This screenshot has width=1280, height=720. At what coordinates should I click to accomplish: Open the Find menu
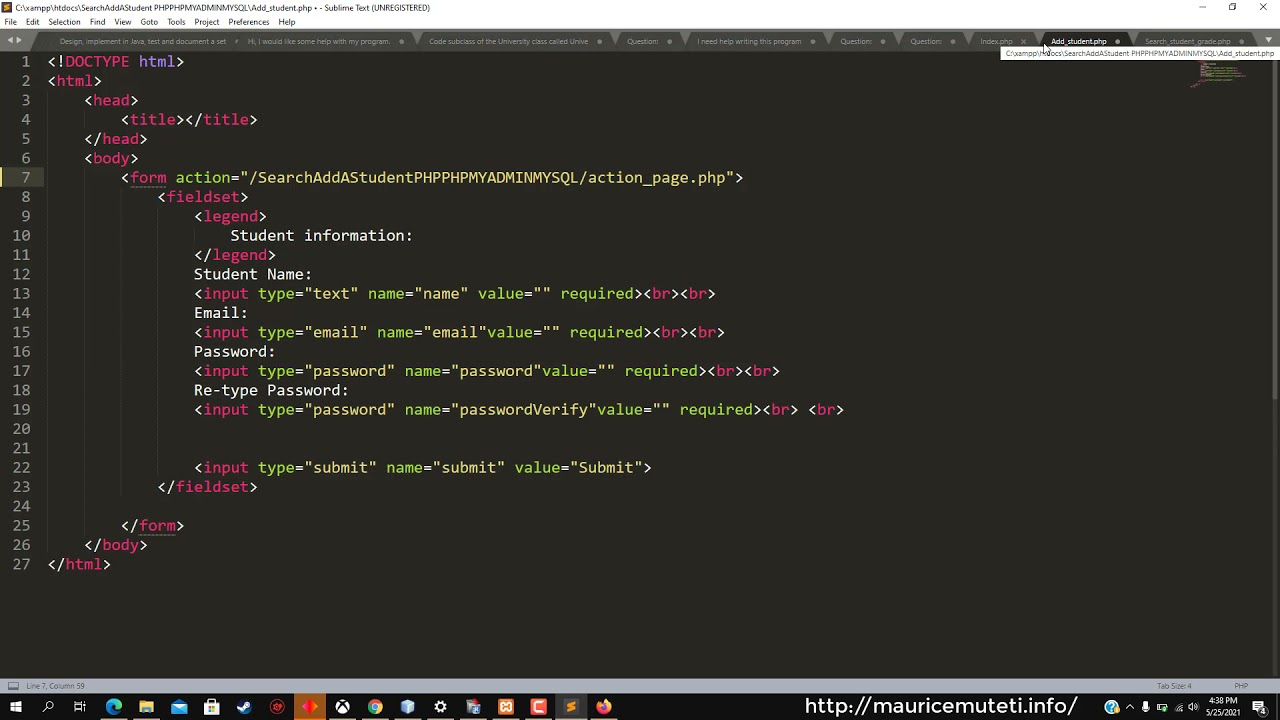[x=97, y=22]
